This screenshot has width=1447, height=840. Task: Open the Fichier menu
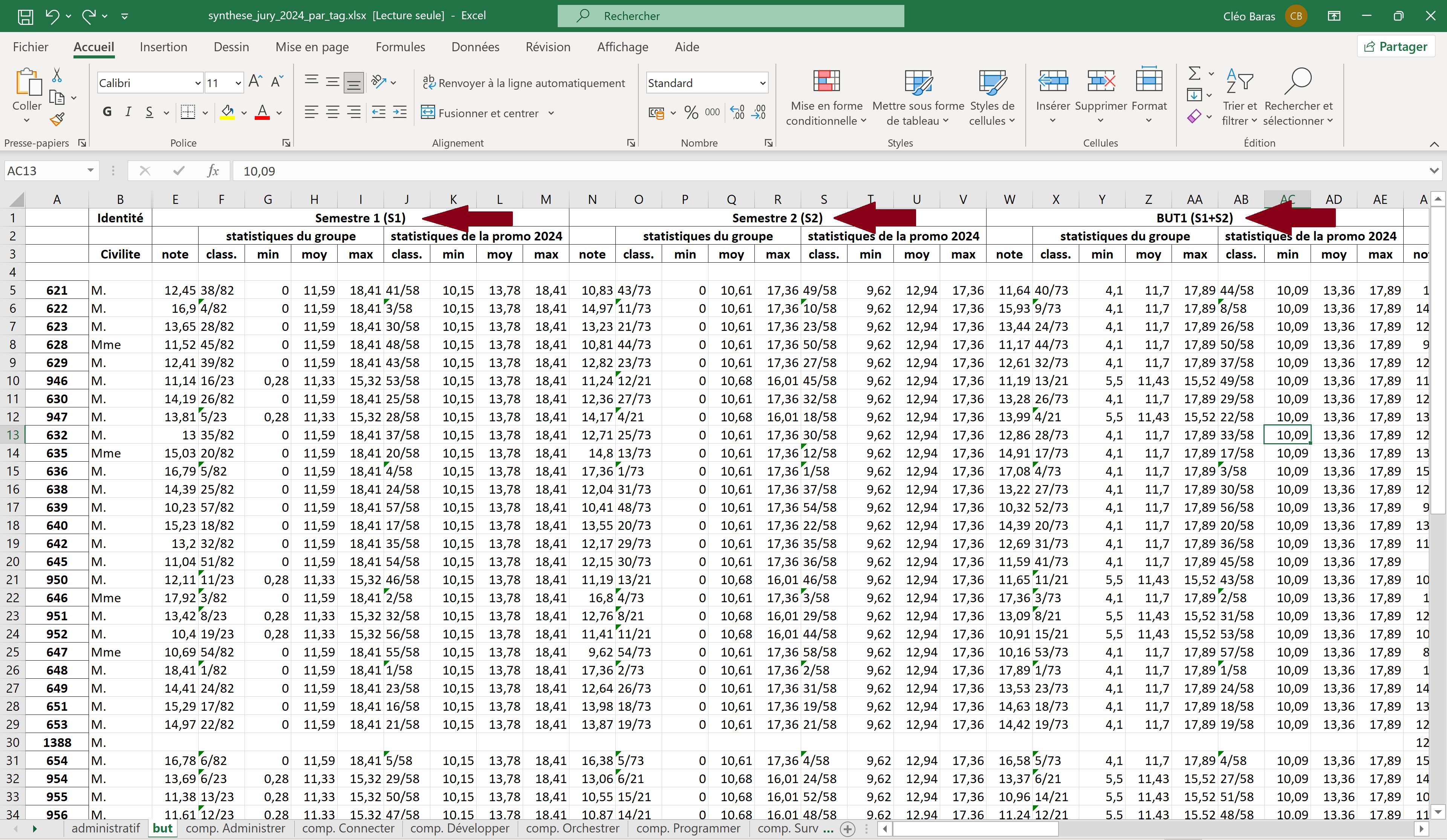pos(31,47)
